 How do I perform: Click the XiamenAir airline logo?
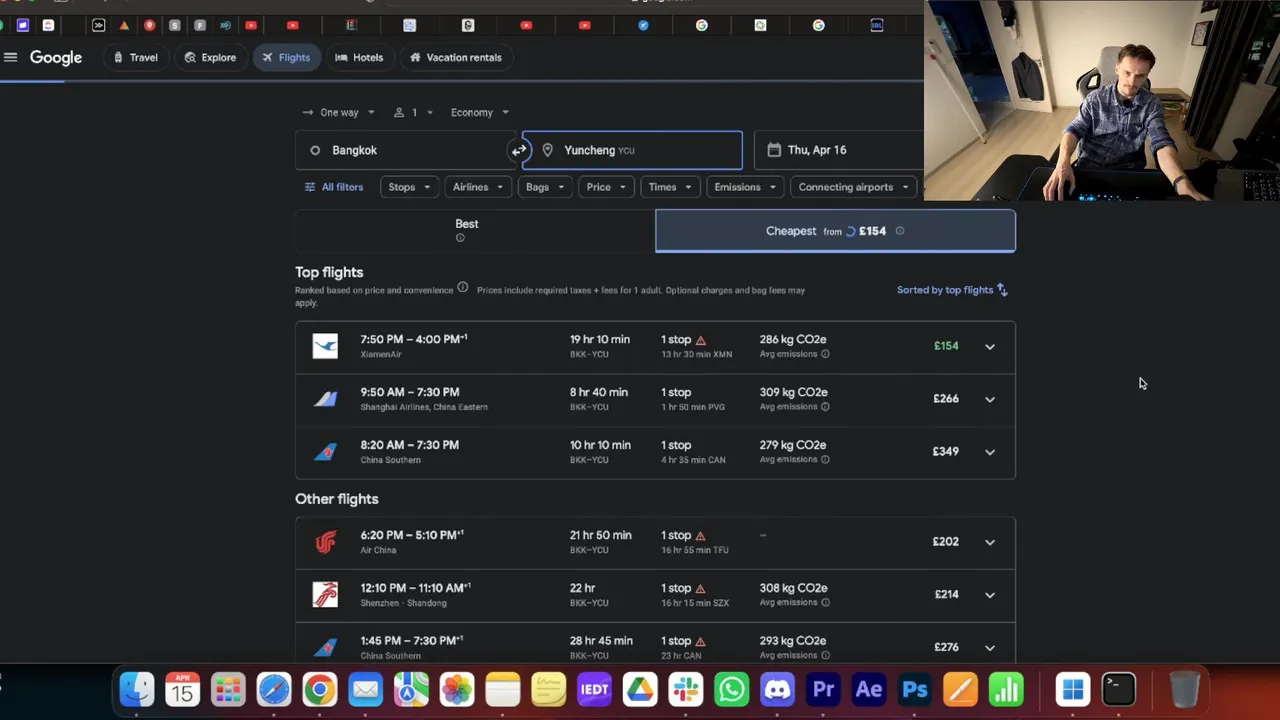(x=325, y=346)
